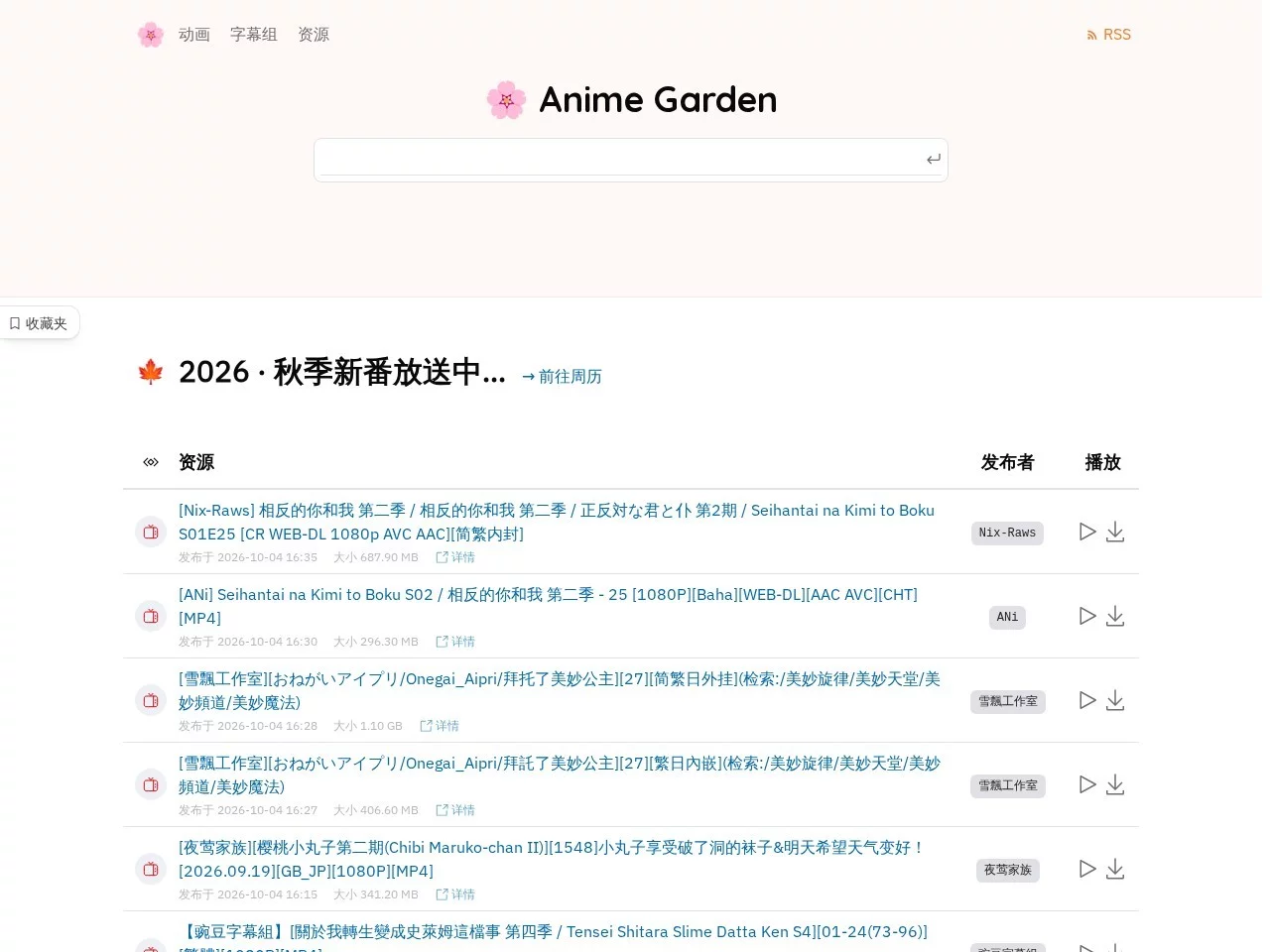Go to 前往周历 calendar link

point(562,377)
